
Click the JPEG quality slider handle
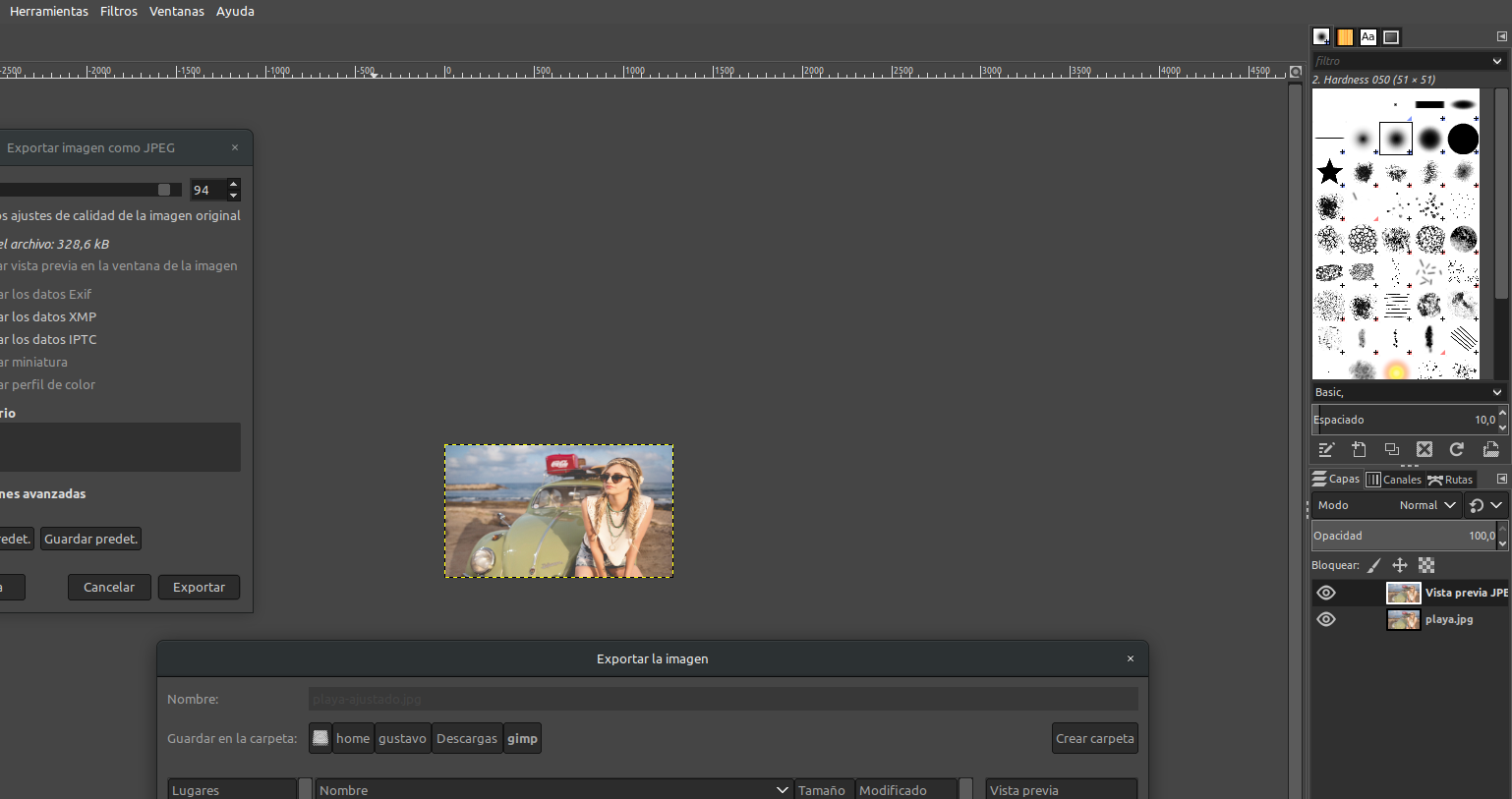point(164,190)
